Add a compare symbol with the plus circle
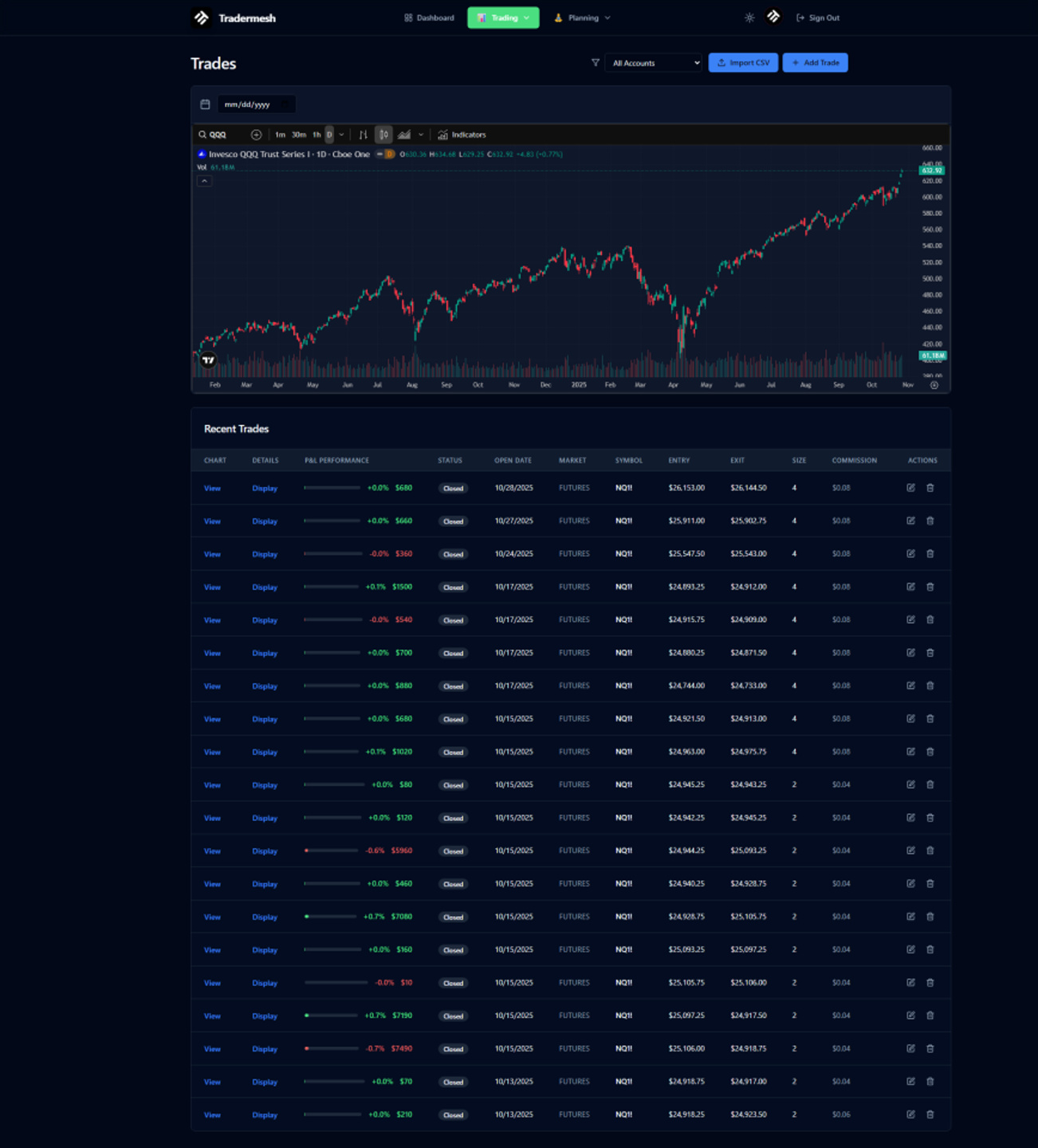 (256, 135)
